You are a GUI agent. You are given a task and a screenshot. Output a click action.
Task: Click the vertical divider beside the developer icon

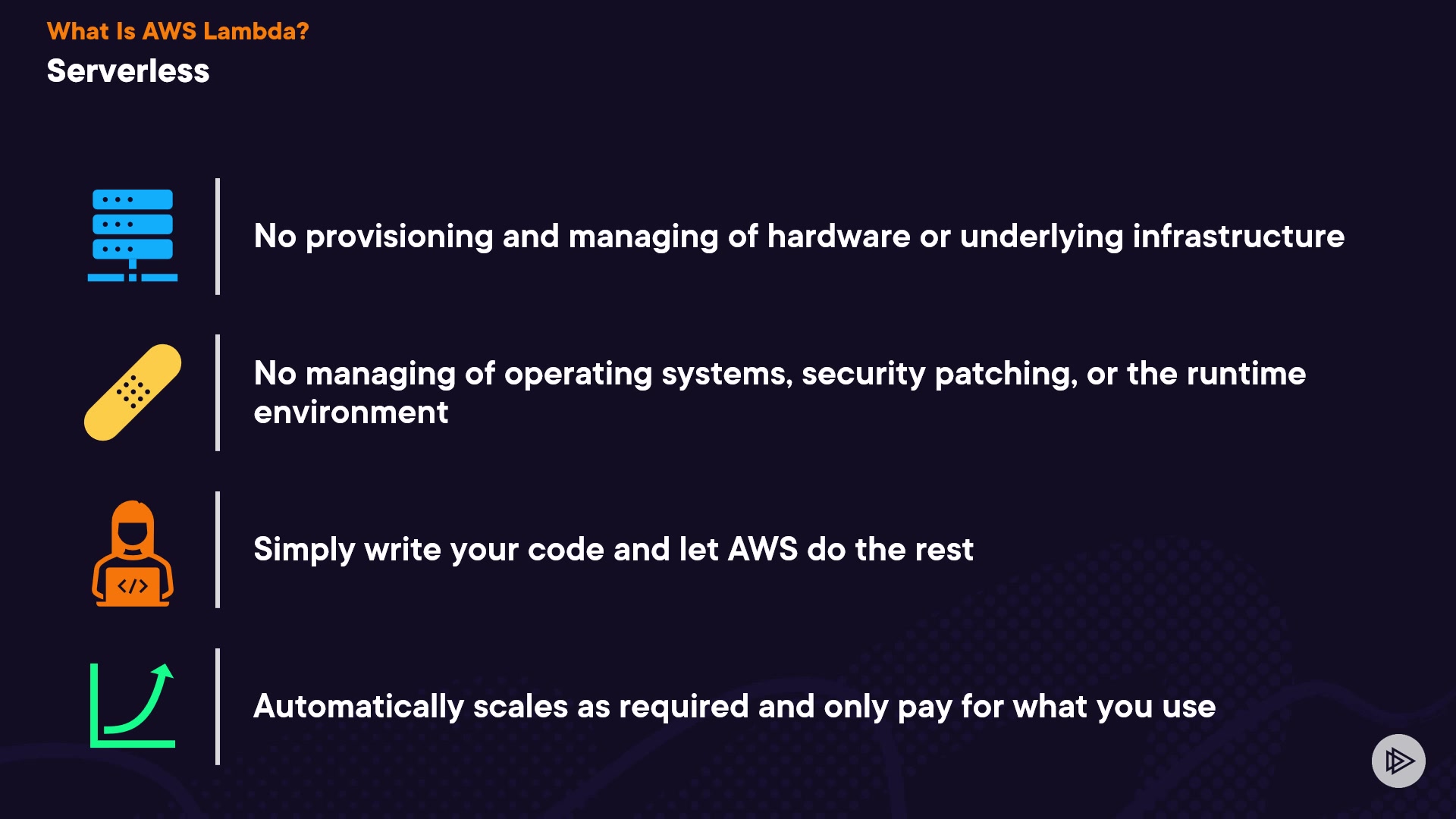[218, 550]
